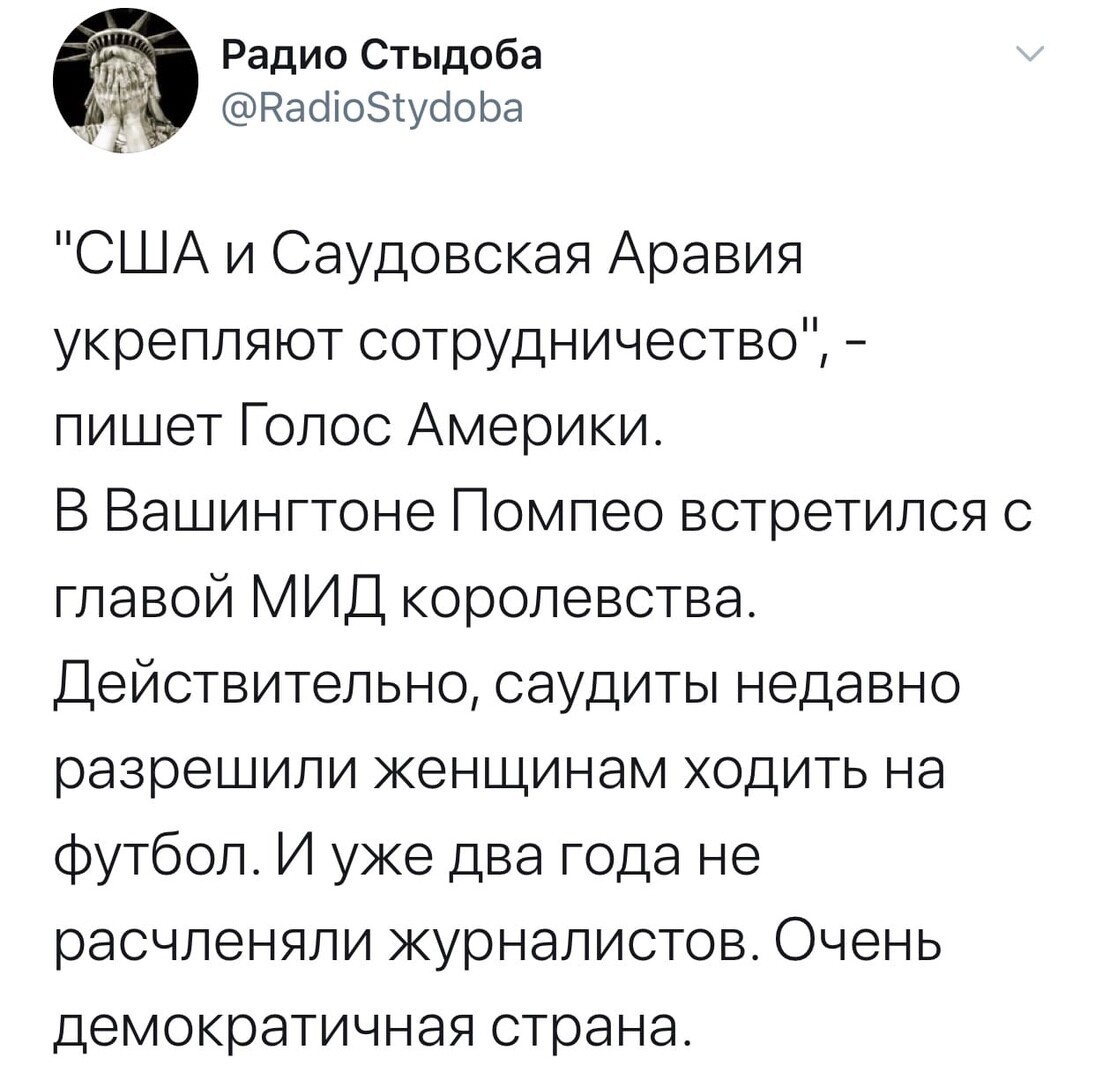The width and height of the screenshot is (1095, 1080).
Task: Expand the tweet options chevron
Action: click(x=1029, y=54)
